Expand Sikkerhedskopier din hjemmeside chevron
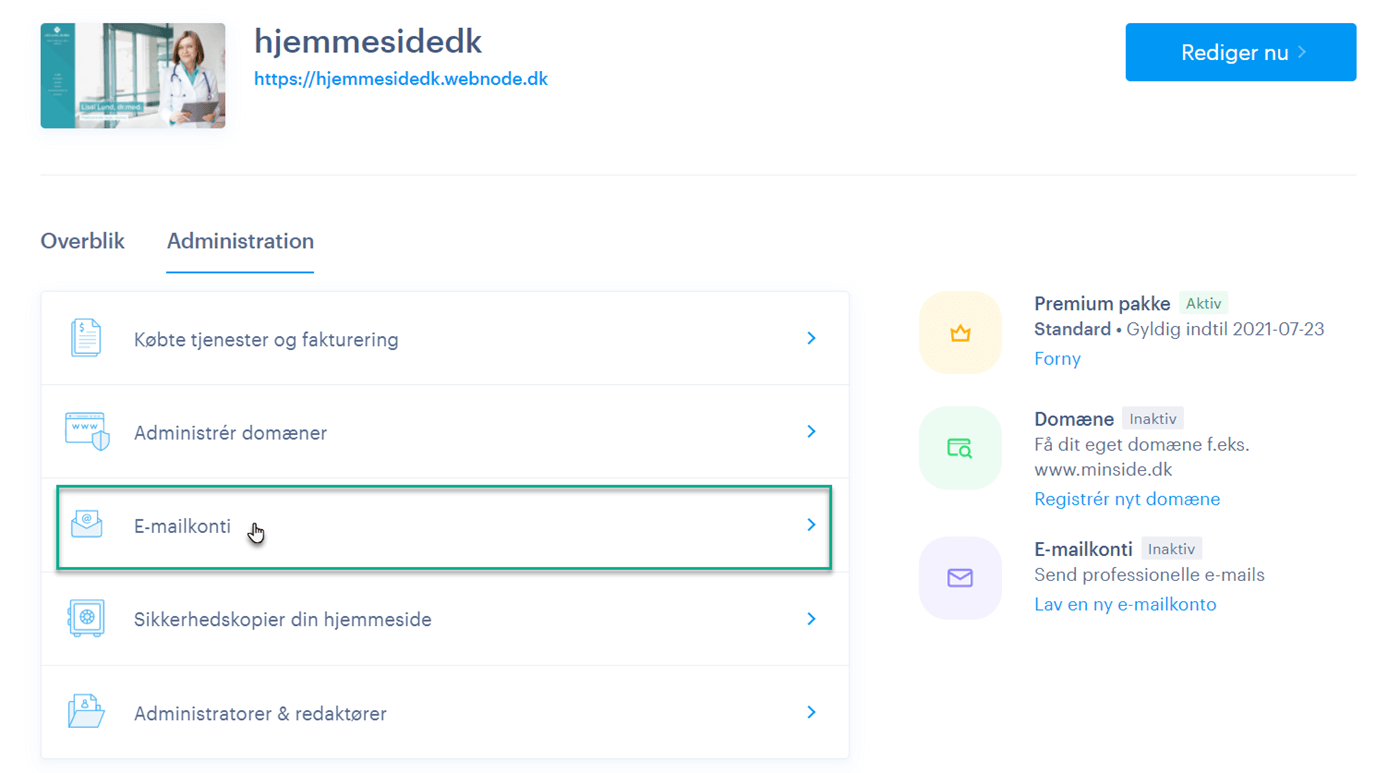 (811, 619)
